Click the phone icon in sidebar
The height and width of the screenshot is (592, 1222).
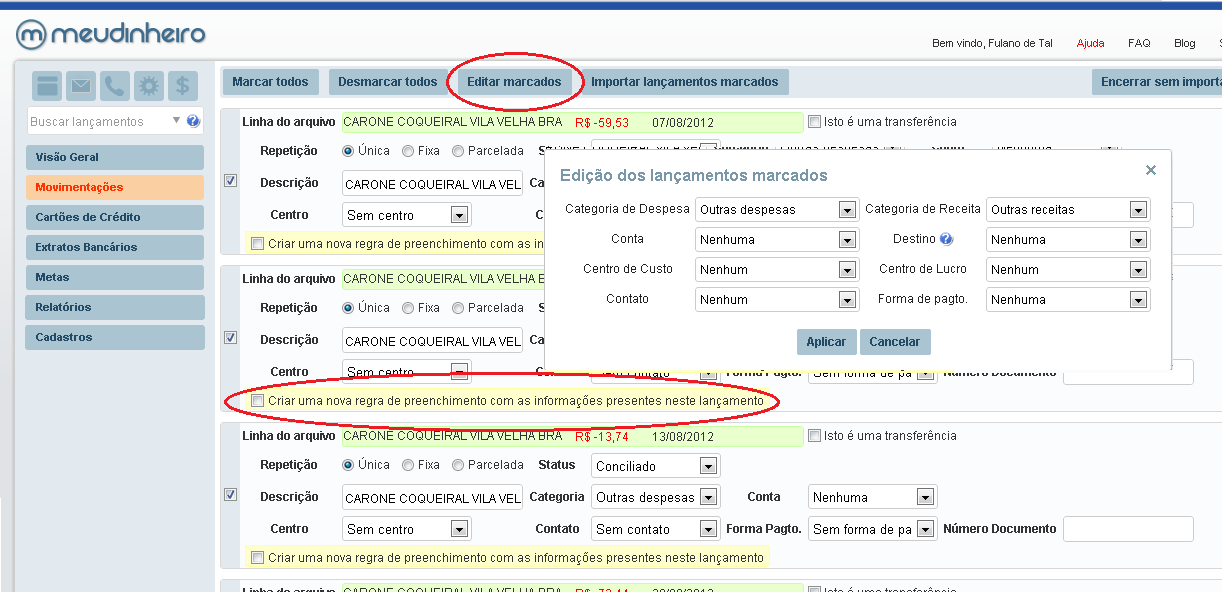pyautogui.click(x=115, y=87)
